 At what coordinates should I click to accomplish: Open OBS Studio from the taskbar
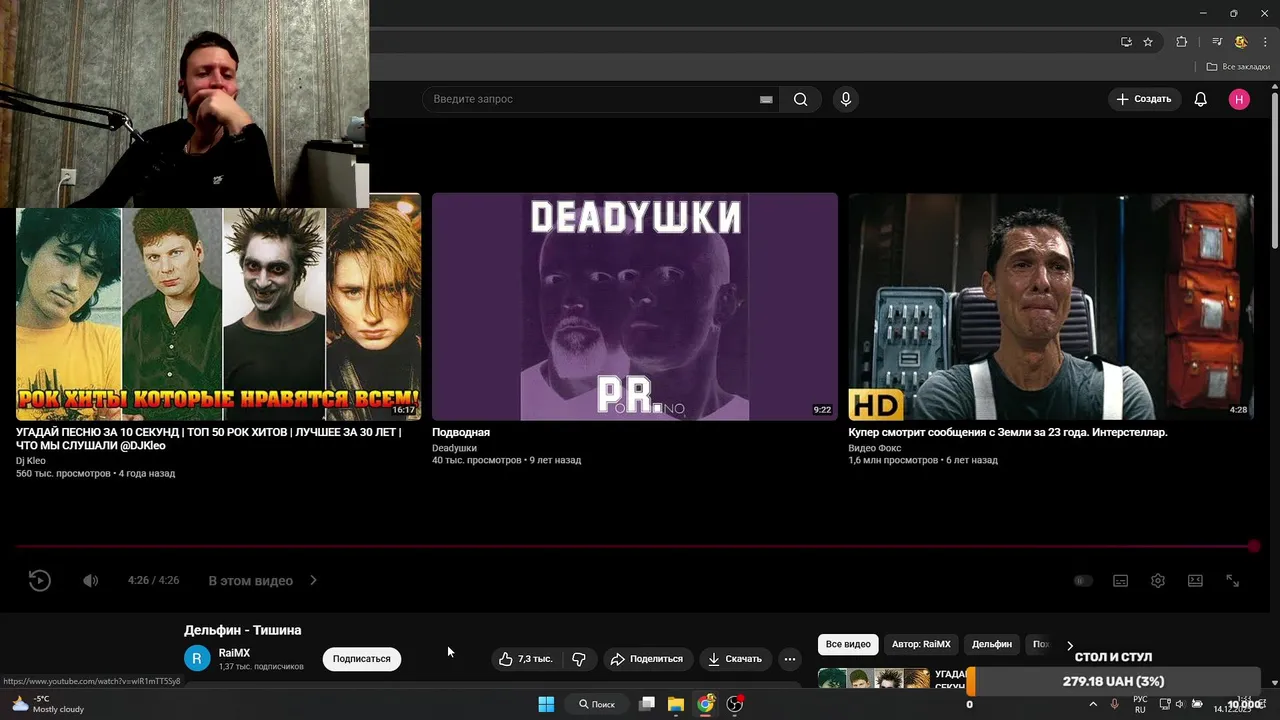[x=735, y=704]
